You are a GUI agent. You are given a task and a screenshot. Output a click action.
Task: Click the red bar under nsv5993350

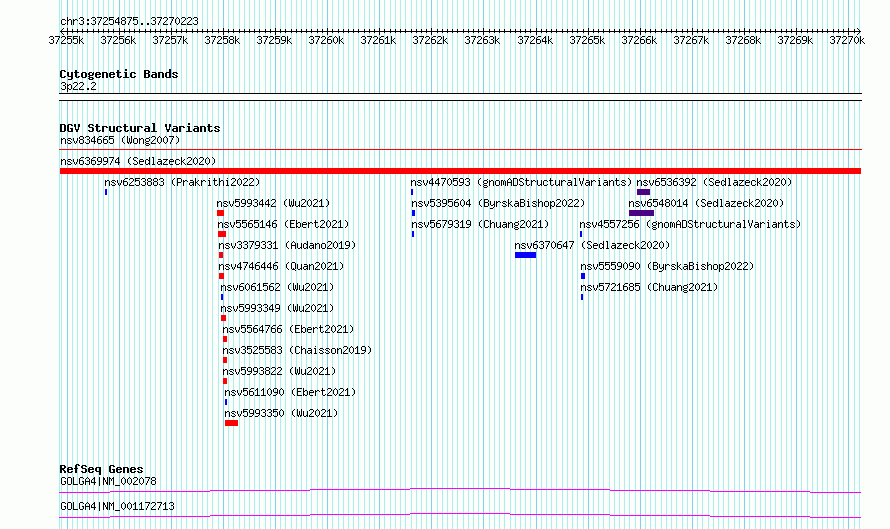[x=232, y=423]
